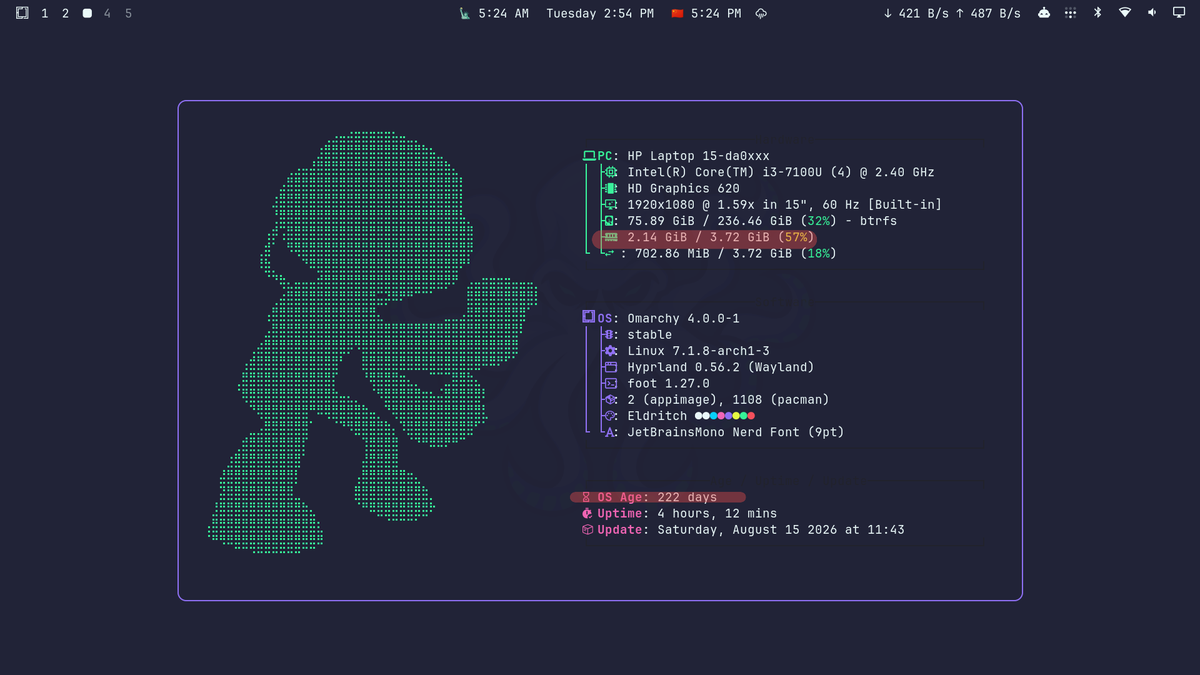Screen dimensions: 1200x675
Task: Click the '2 (appimage), 1108 (pacman)' line
Action: coord(729,399)
